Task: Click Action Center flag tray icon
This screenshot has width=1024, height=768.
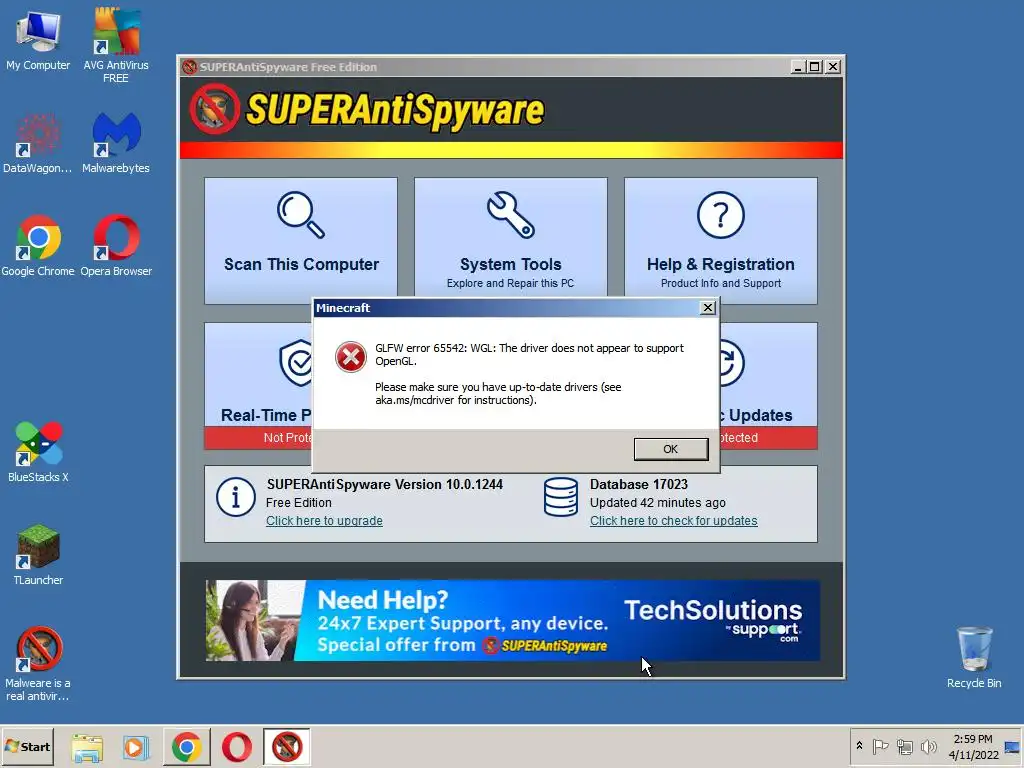Action: (x=880, y=746)
